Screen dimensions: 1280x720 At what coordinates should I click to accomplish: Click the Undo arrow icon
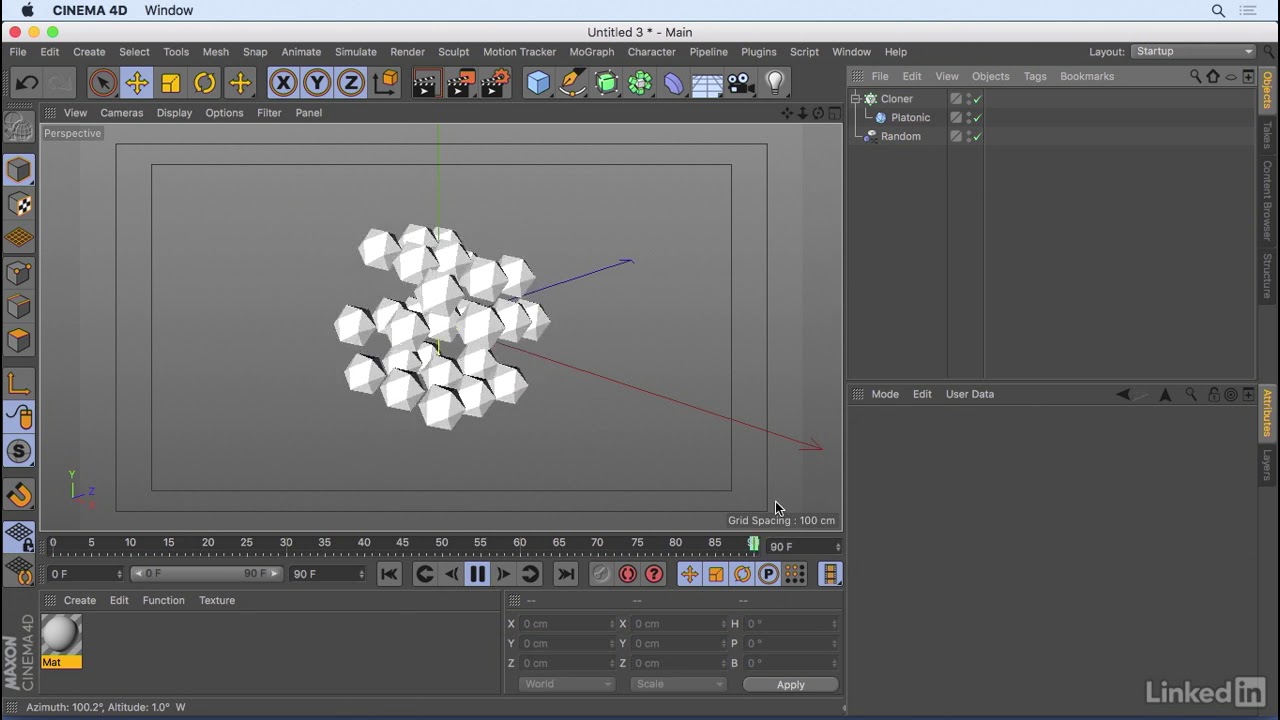(27, 83)
